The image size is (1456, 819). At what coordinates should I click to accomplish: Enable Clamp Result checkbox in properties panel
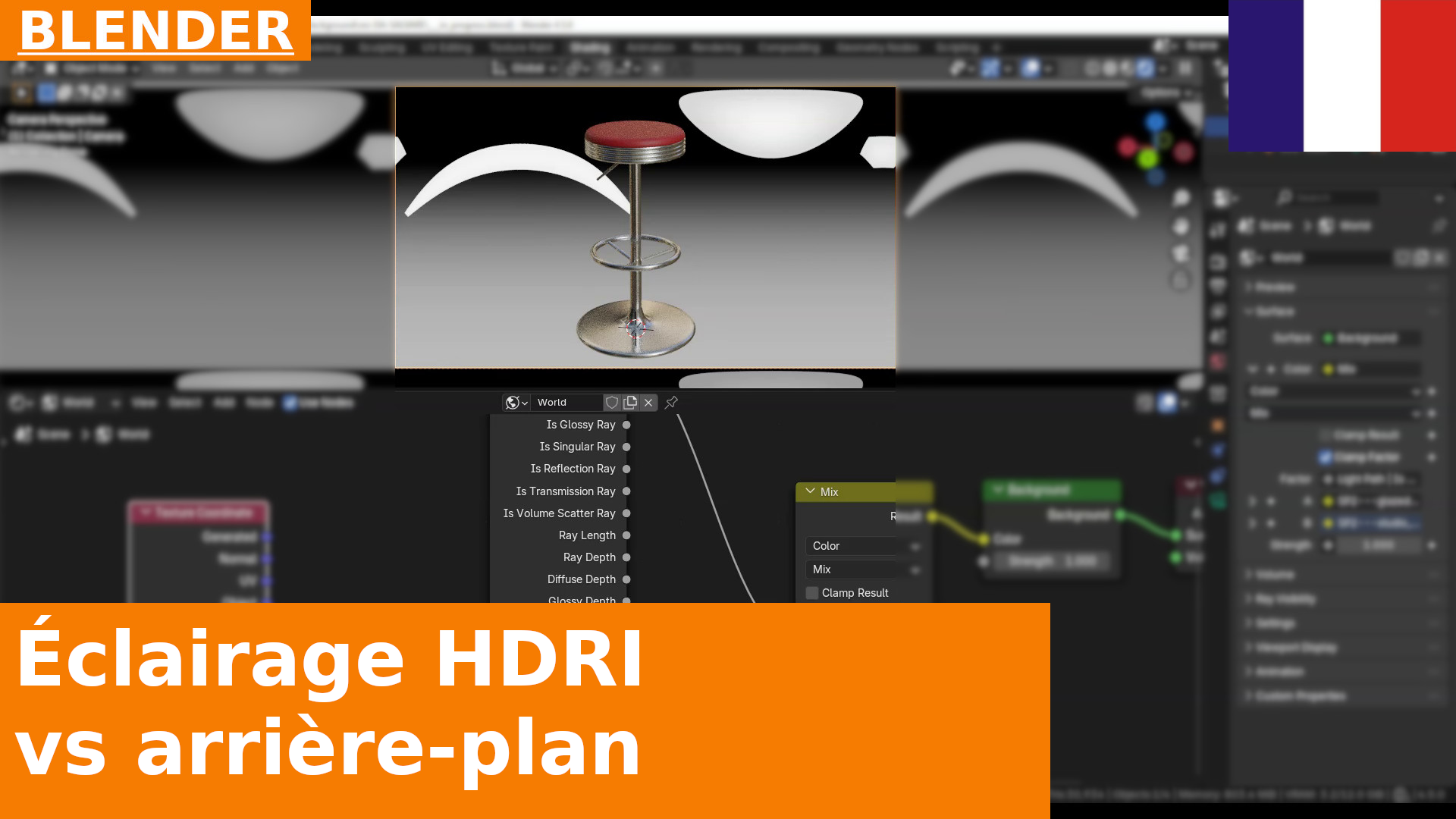(1326, 435)
